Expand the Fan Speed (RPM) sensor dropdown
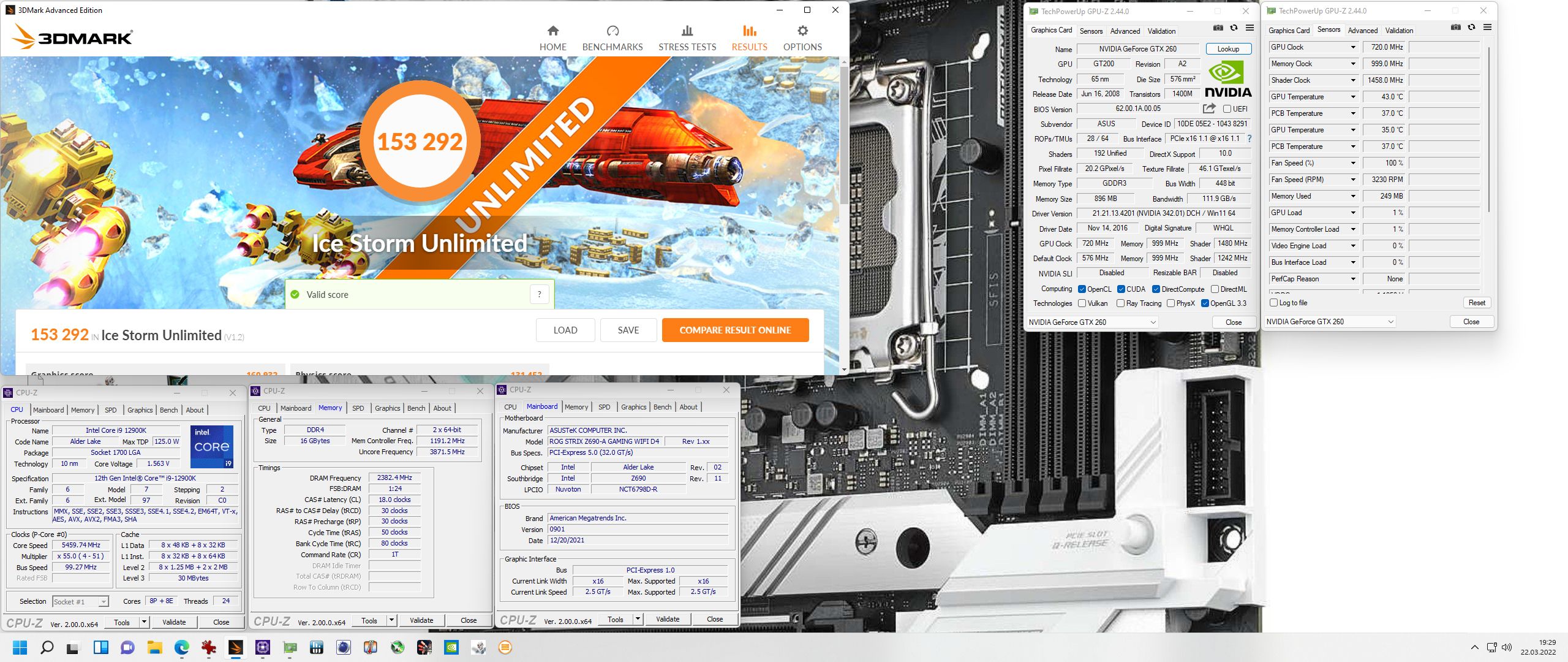 pos(1353,180)
